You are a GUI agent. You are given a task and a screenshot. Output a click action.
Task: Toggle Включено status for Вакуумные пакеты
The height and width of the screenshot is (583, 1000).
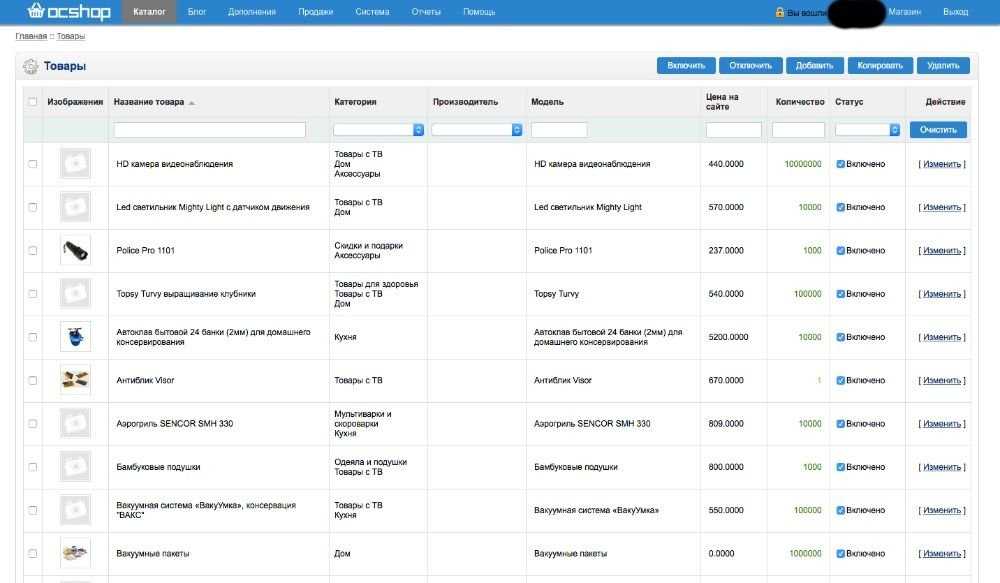coord(841,554)
